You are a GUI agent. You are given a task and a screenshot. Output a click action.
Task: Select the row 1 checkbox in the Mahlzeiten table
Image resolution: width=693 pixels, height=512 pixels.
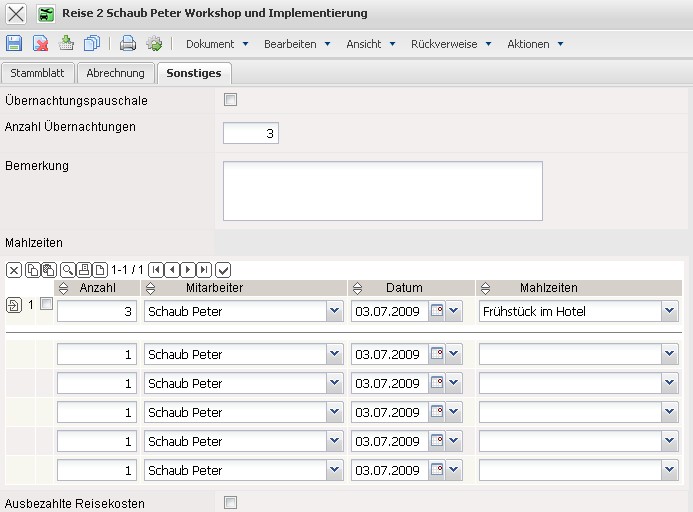click(46, 304)
